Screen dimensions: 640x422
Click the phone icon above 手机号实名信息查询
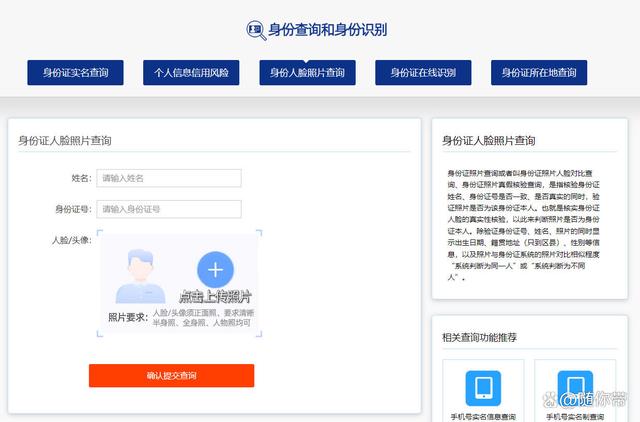(x=483, y=386)
